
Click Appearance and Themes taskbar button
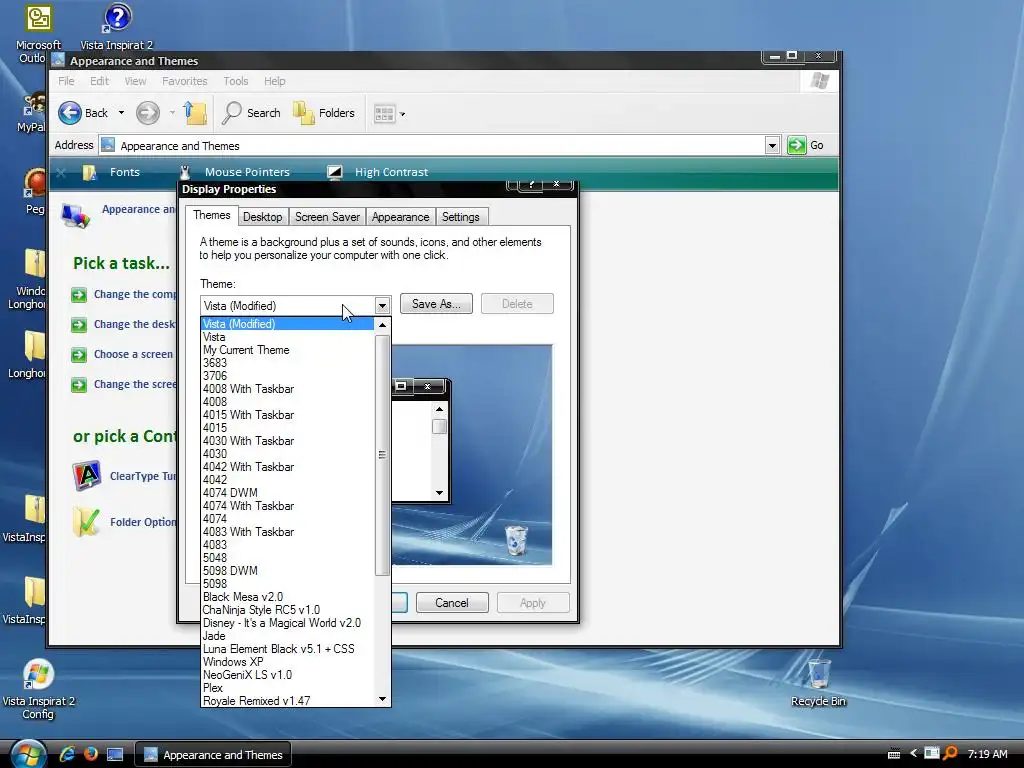point(213,754)
